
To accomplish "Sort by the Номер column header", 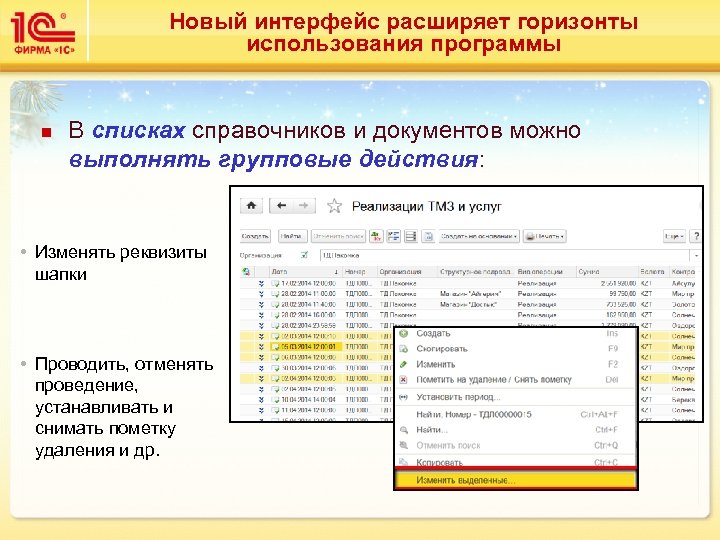I will (x=360, y=272).
